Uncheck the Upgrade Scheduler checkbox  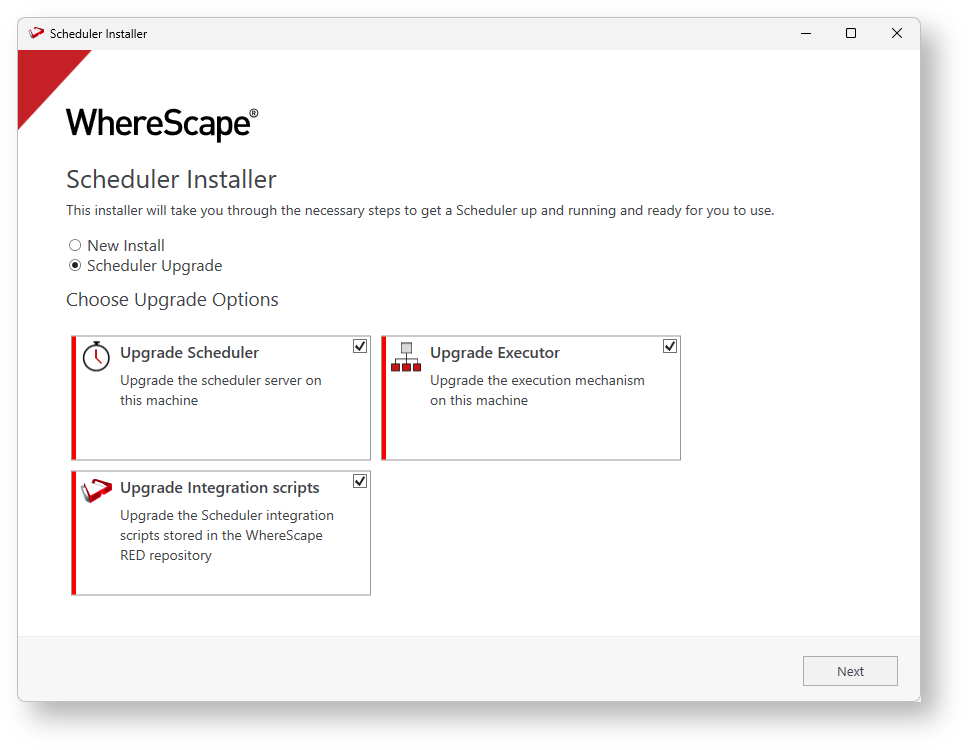[360, 346]
